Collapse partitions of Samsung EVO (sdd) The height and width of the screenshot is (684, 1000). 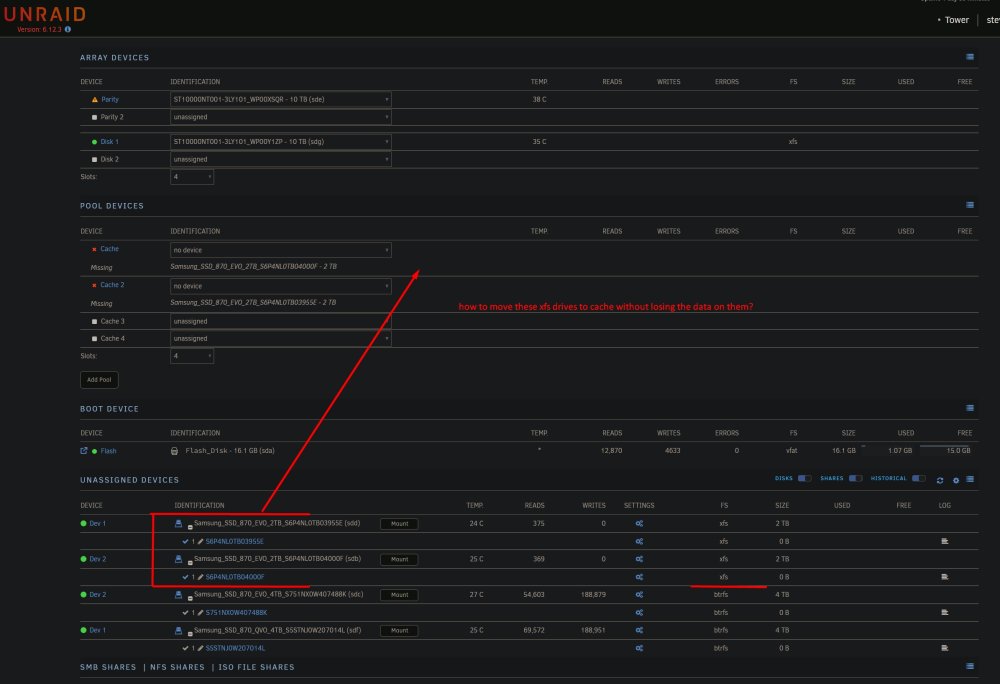point(190,527)
